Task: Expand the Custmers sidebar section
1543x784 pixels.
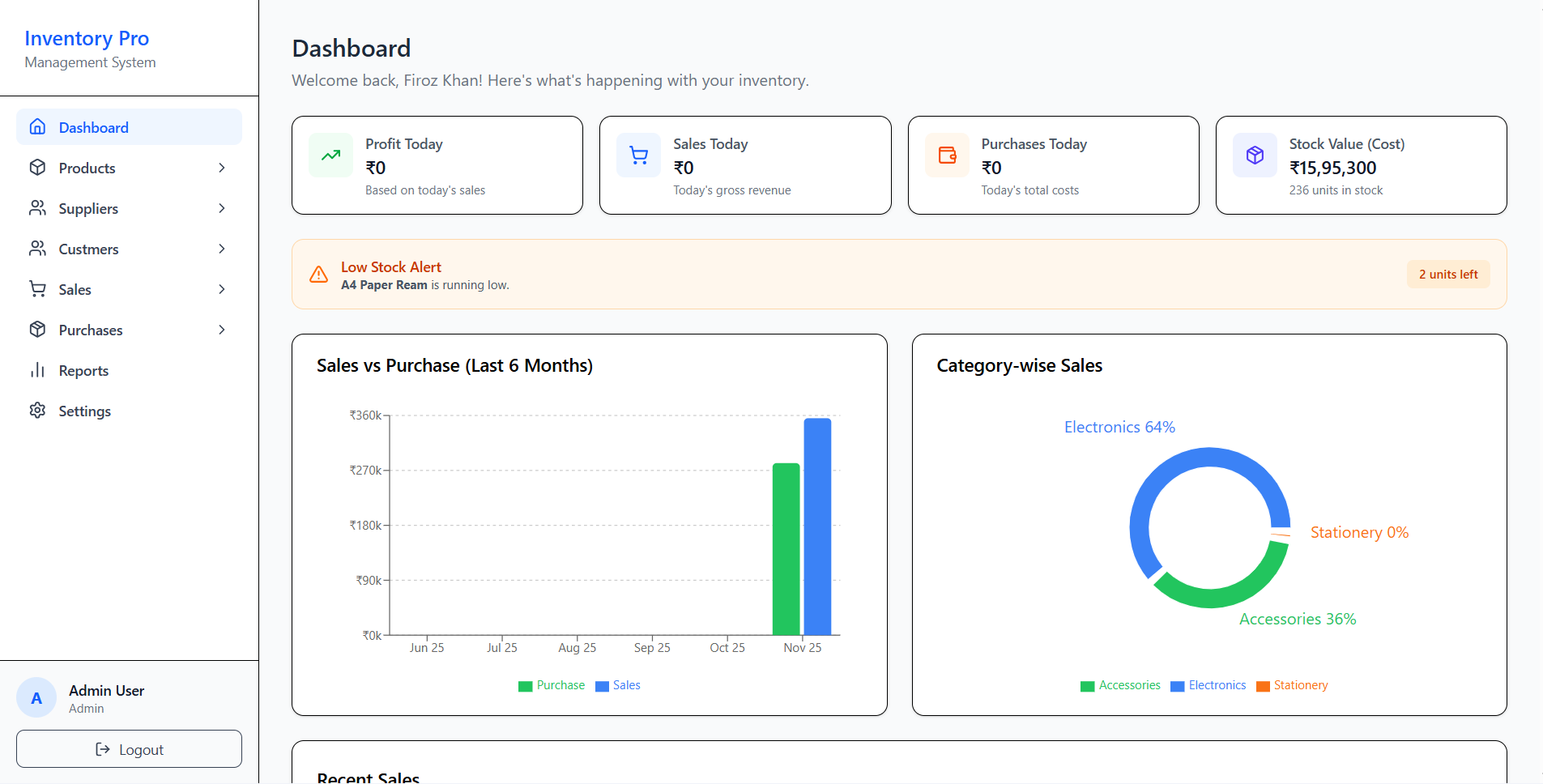Action: pos(221,249)
